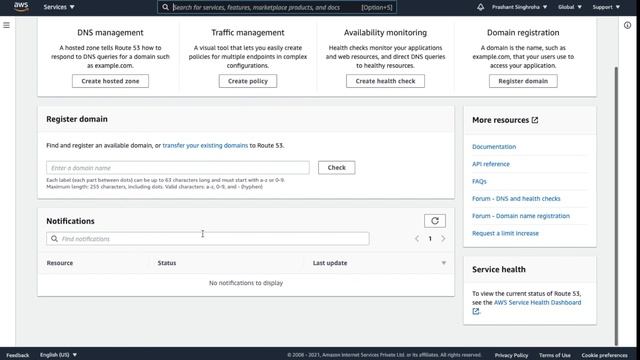Click the Check domain button
Screen dimensions: 640x360
(337, 167)
